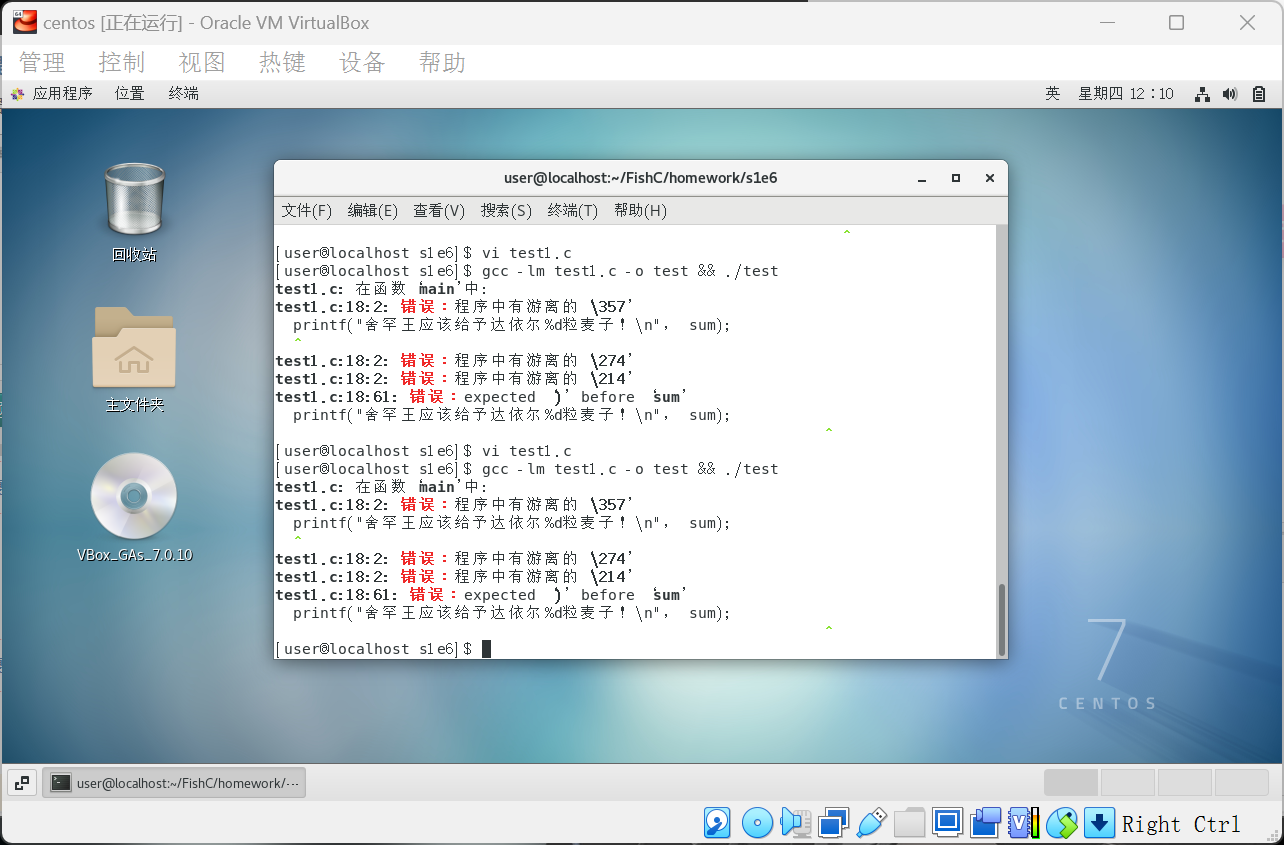
Task: Click the terminal vertical scrollbar thumb
Action: coord(1000,618)
